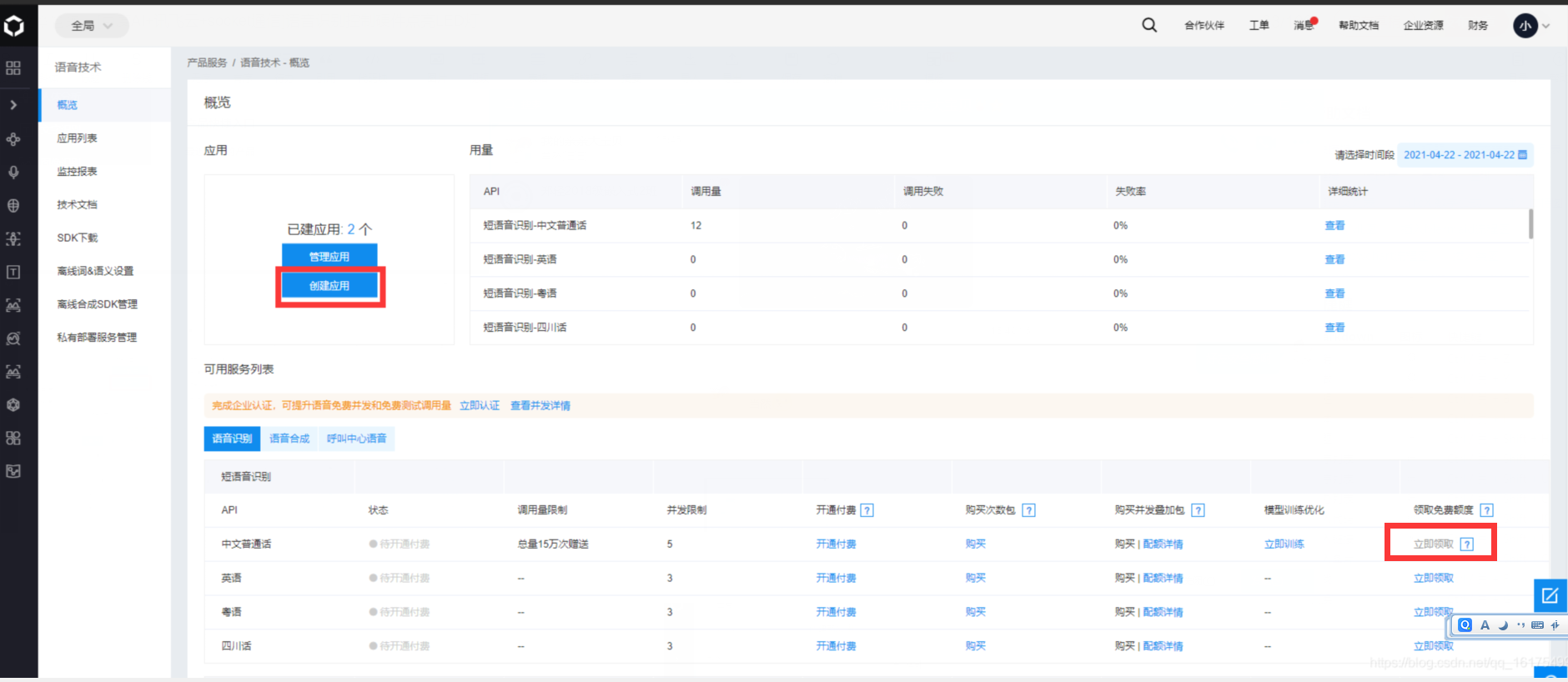Click 产品服务 in the breadcrumb
1568x682 pixels.
coord(207,63)
